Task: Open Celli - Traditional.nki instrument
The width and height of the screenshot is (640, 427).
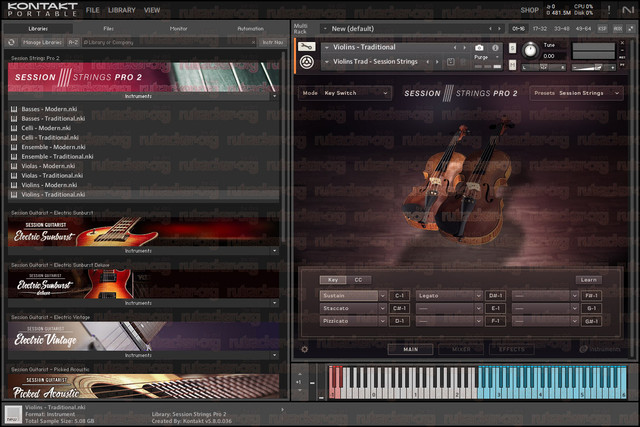Action: tap(50, 138)
